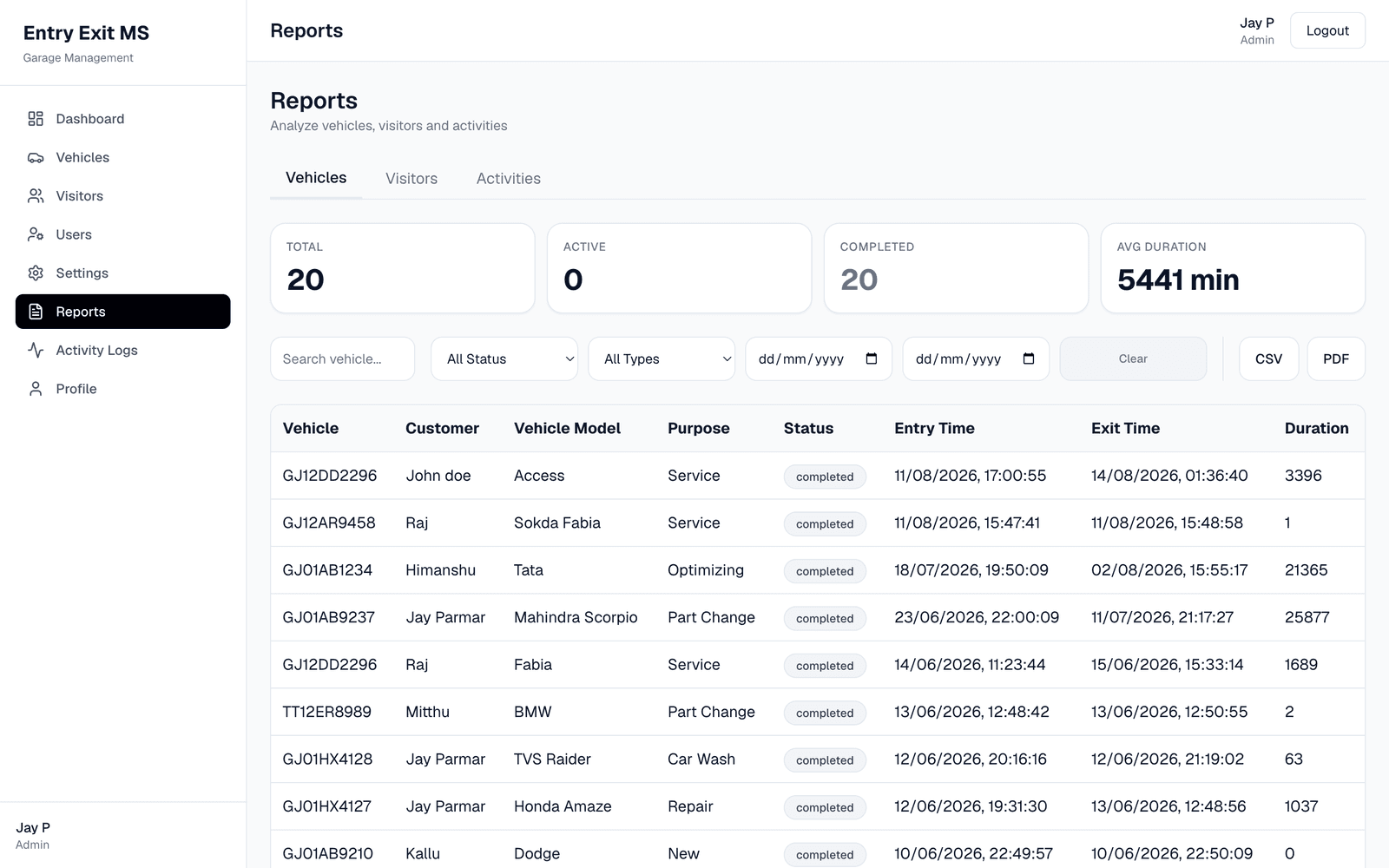Screen dimensions: 1389x868
Task: Open Users in the sidebar
Action: click(x=123, y=234)
